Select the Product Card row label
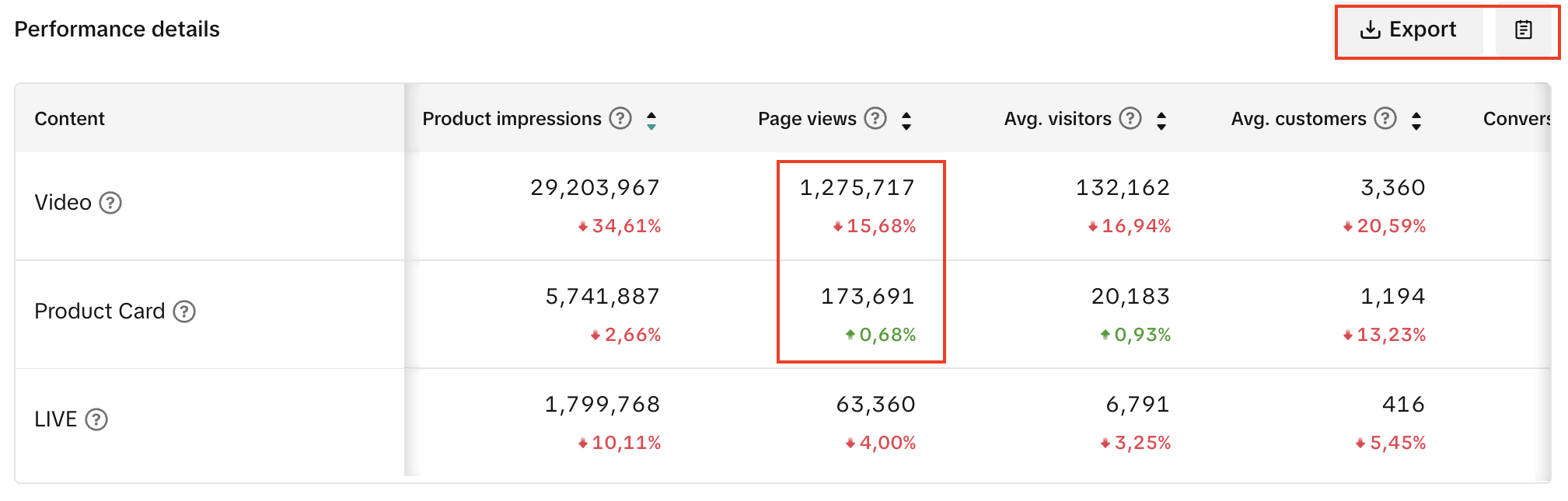This screenshot has width=1568, height=501. click(100, 311)
